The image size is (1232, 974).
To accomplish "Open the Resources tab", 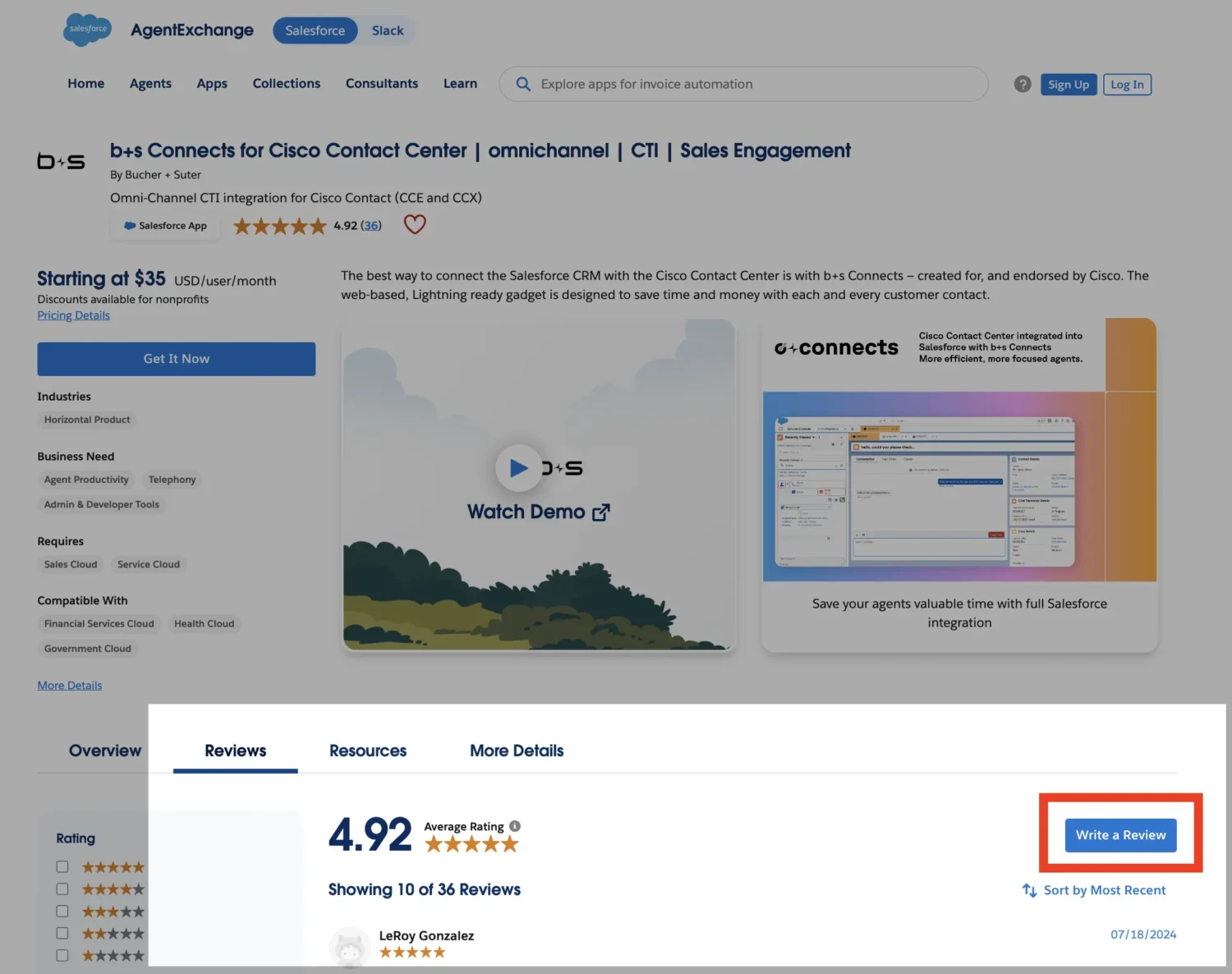I will coord(368,751).
